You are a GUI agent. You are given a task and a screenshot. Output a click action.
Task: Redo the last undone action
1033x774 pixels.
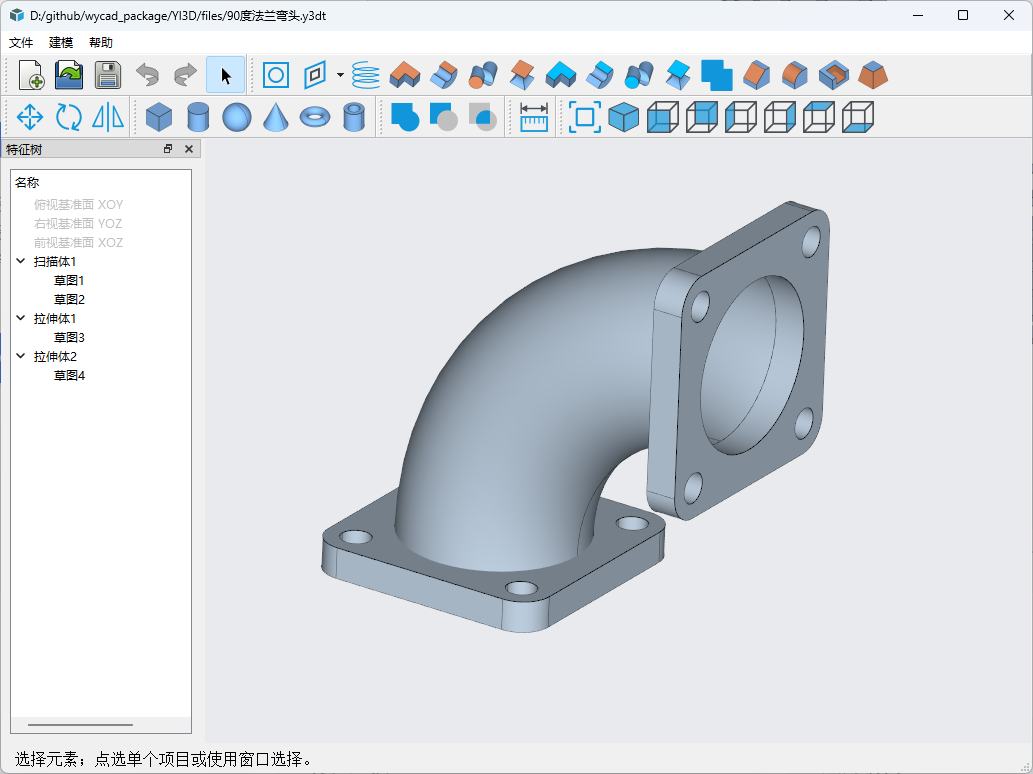tap(186, 75)
